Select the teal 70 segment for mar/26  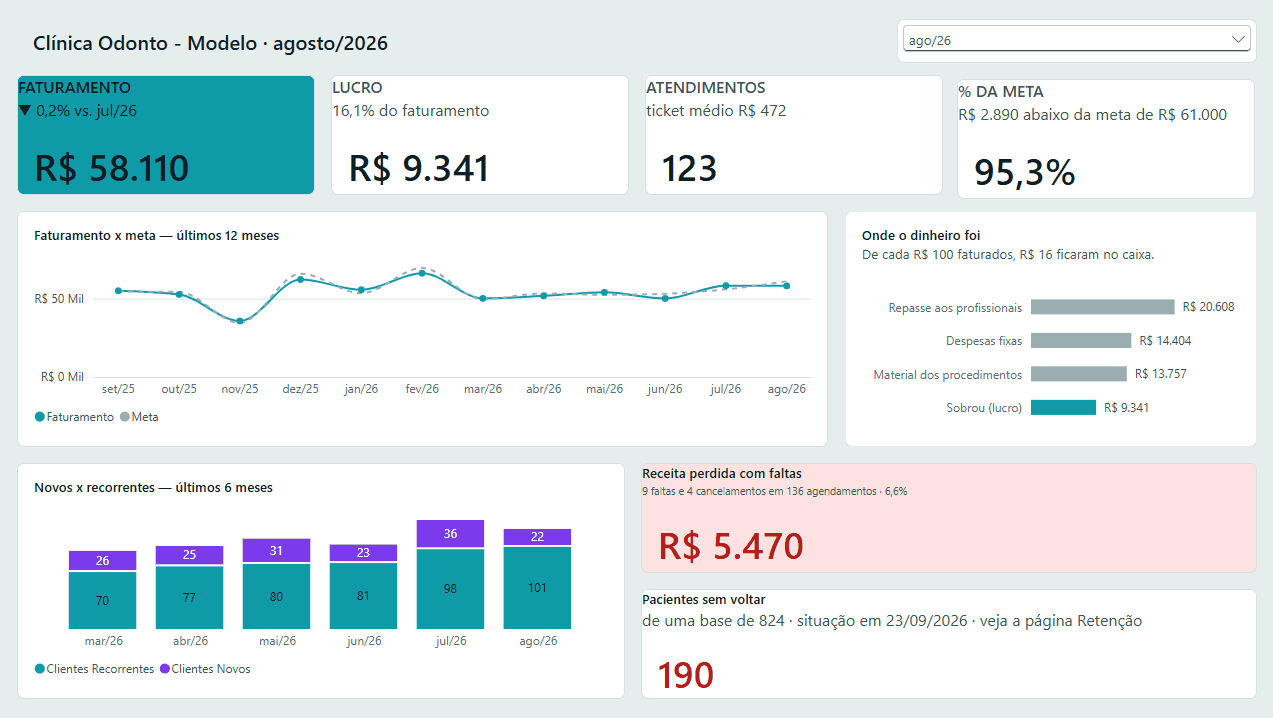102,601
